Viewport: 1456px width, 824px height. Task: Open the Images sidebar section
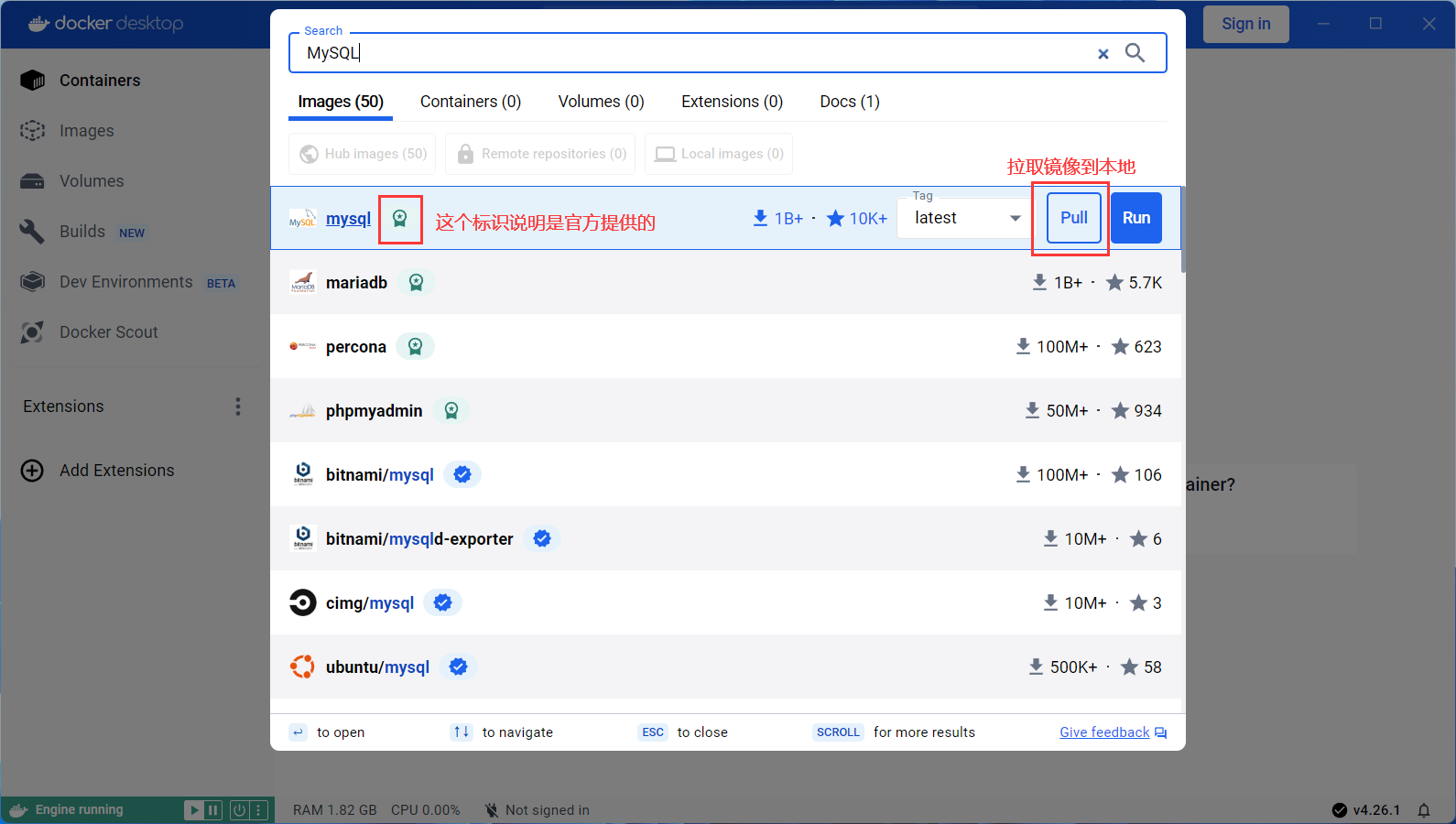86,131
